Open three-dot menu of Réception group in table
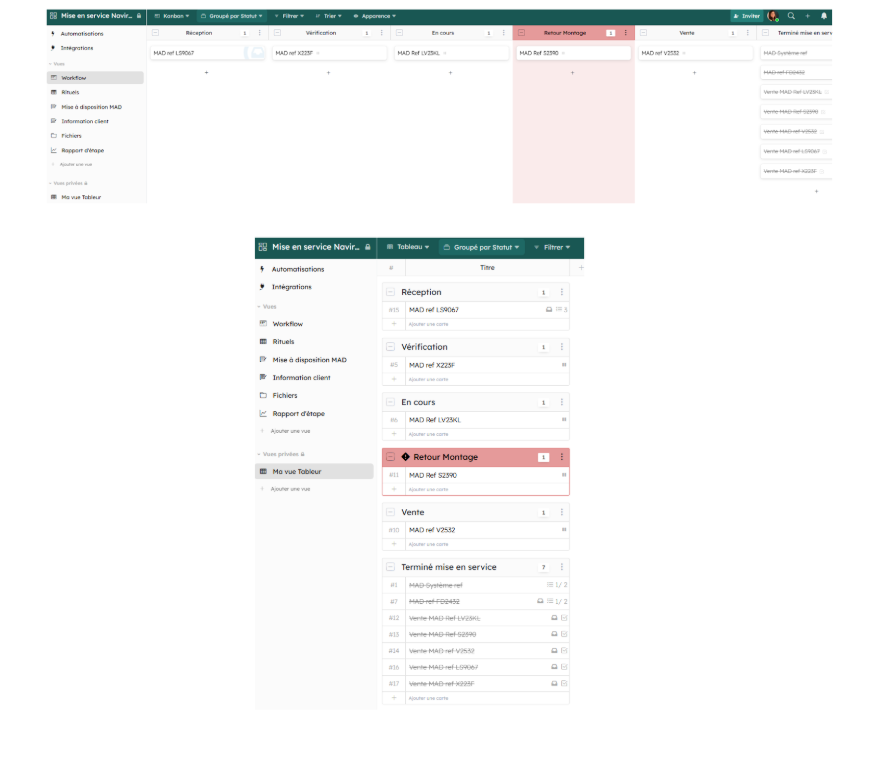The image size is (876, 765). [562, 292]
